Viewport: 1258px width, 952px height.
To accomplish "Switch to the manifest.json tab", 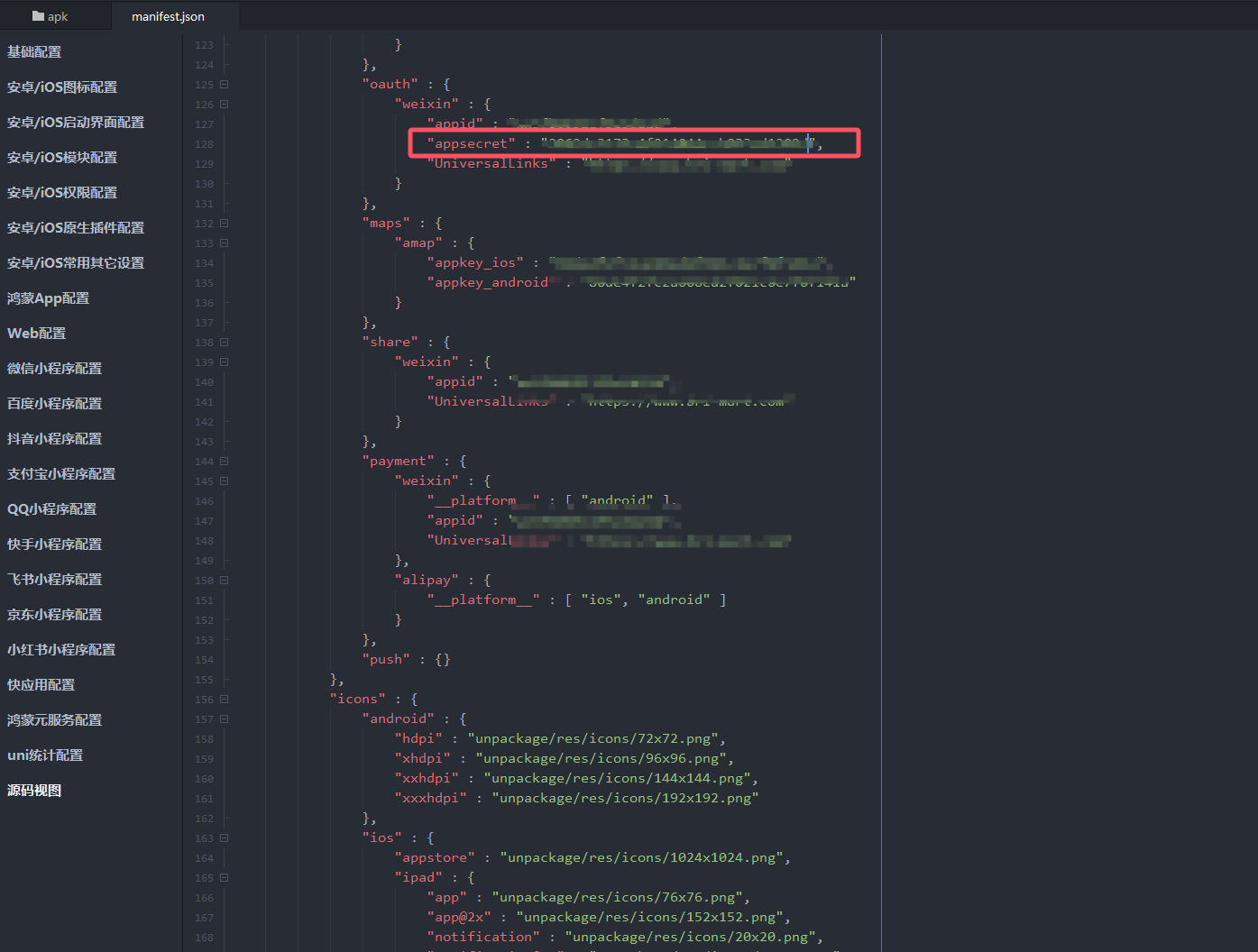I will coord(168,16).
